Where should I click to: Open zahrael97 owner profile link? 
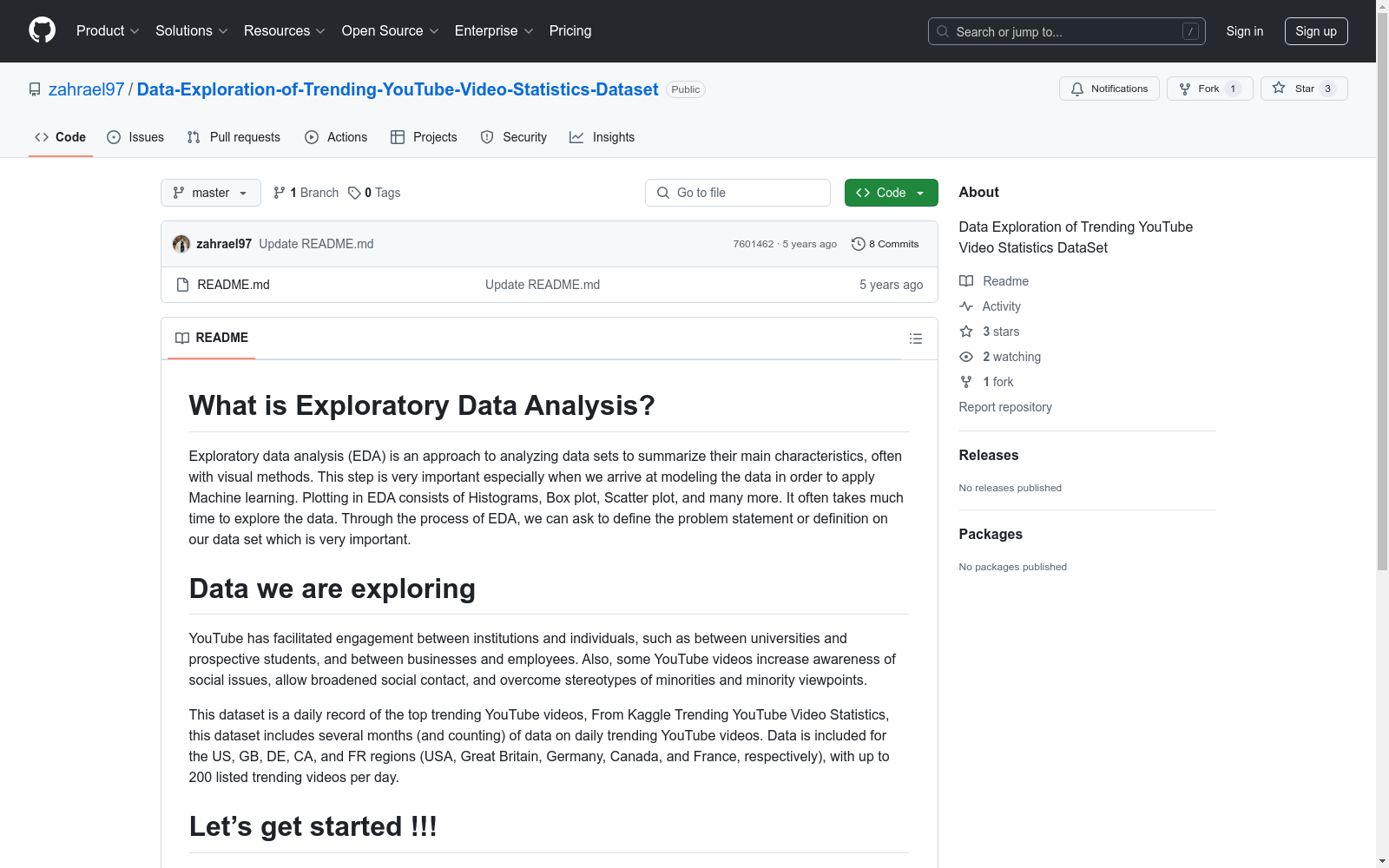tap(87, 89)
